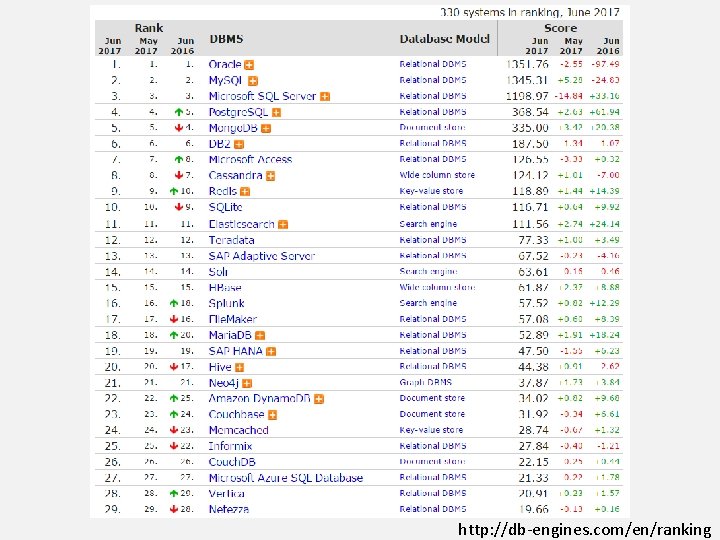Image resolution: width=720 pixels, height=540 pixels.
Task: Click Graph DBMS link in Neo4j row
Action: [x=426, y=382]
